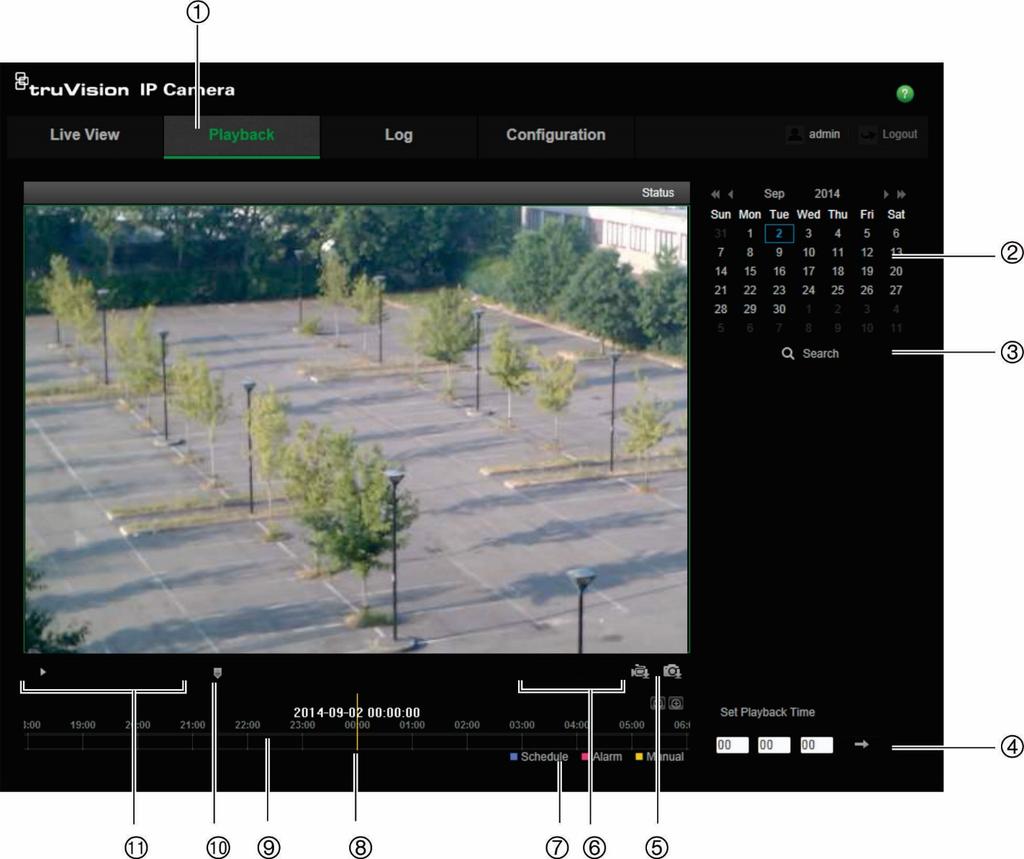Click date 22 in the calendar
The image size is (1024, 859).
coord(750,290)
